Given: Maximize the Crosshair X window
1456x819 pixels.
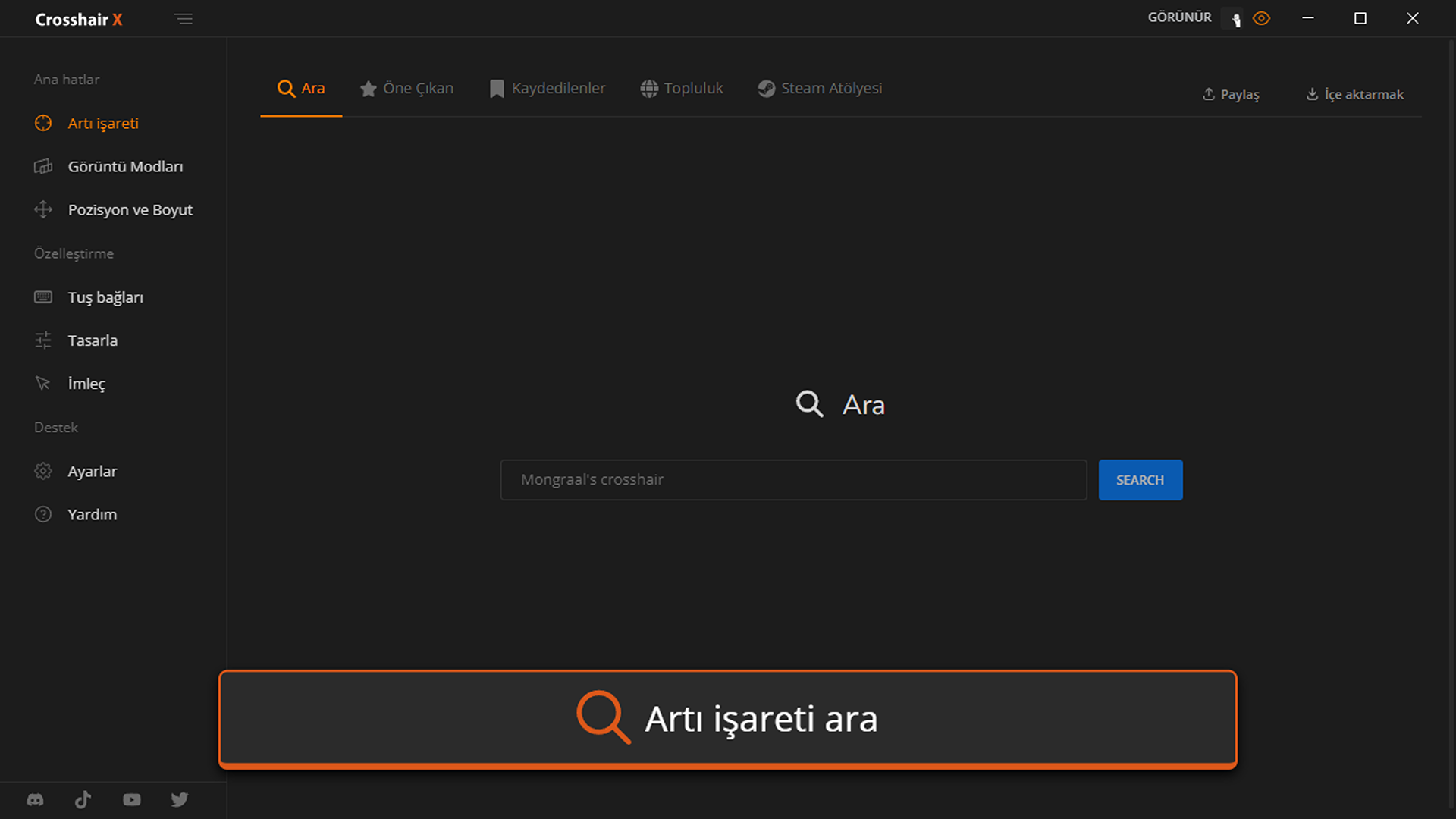Looking at the screenshot, I should (1360, 18).
